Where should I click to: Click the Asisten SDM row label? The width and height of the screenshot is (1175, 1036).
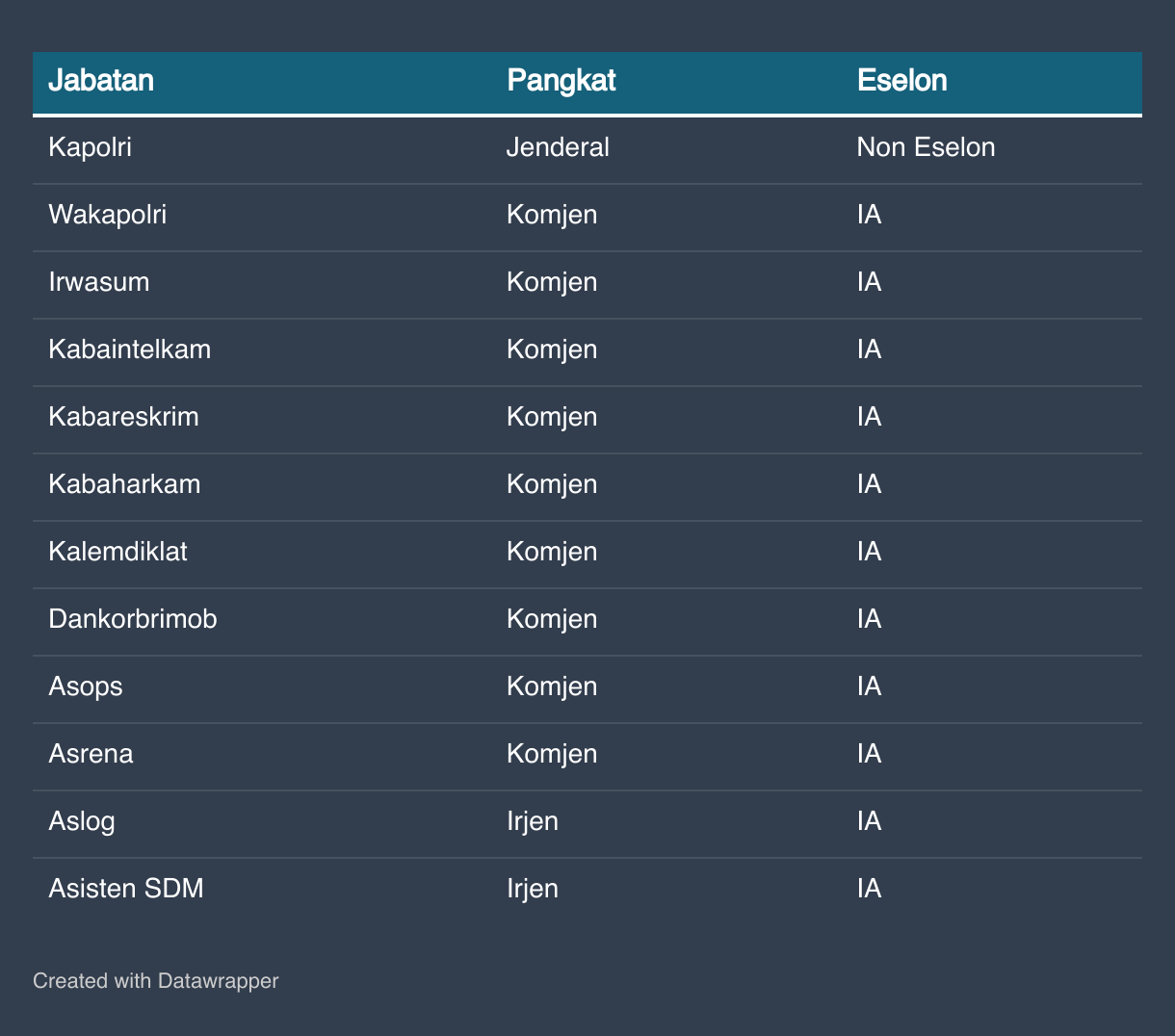point(126,889)
